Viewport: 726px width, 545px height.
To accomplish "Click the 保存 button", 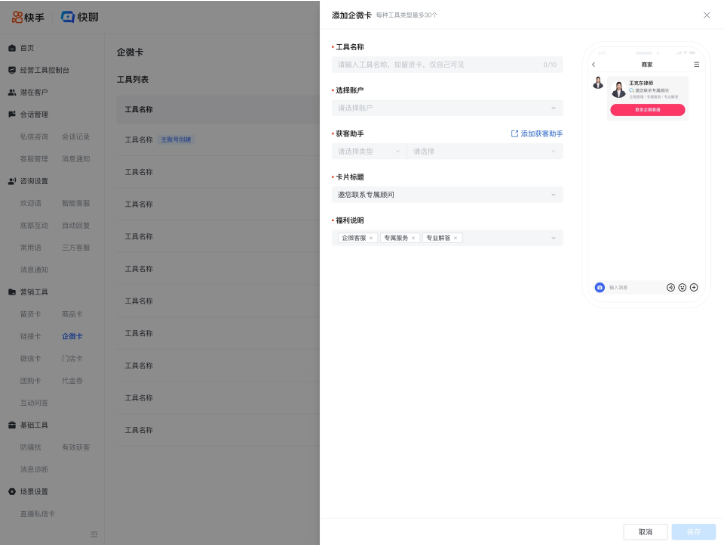I will [694, 532].
